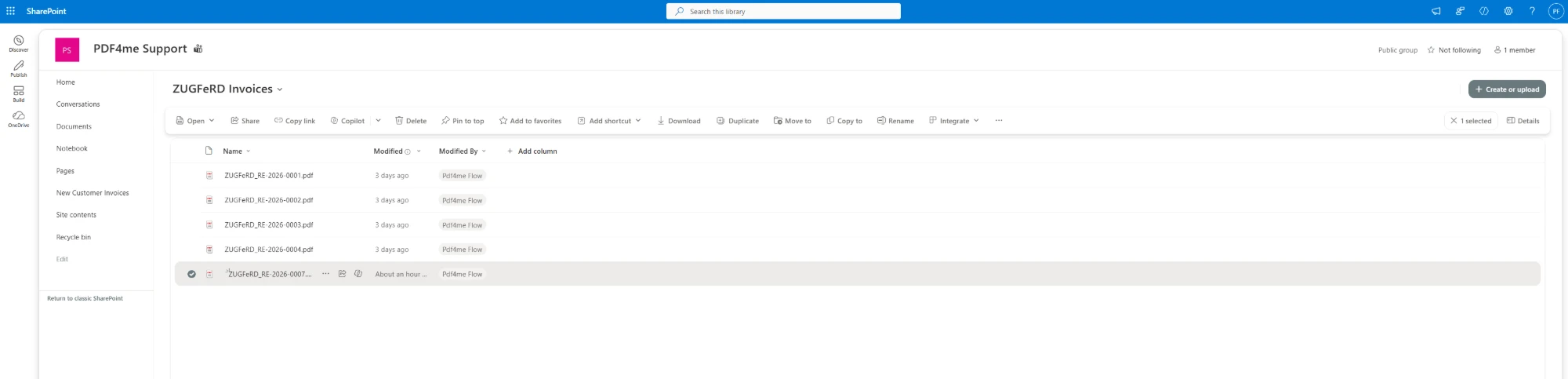Click the Create or upload button
The height and width of the screenshot is (379, 1568).
tap(1507, 89)
